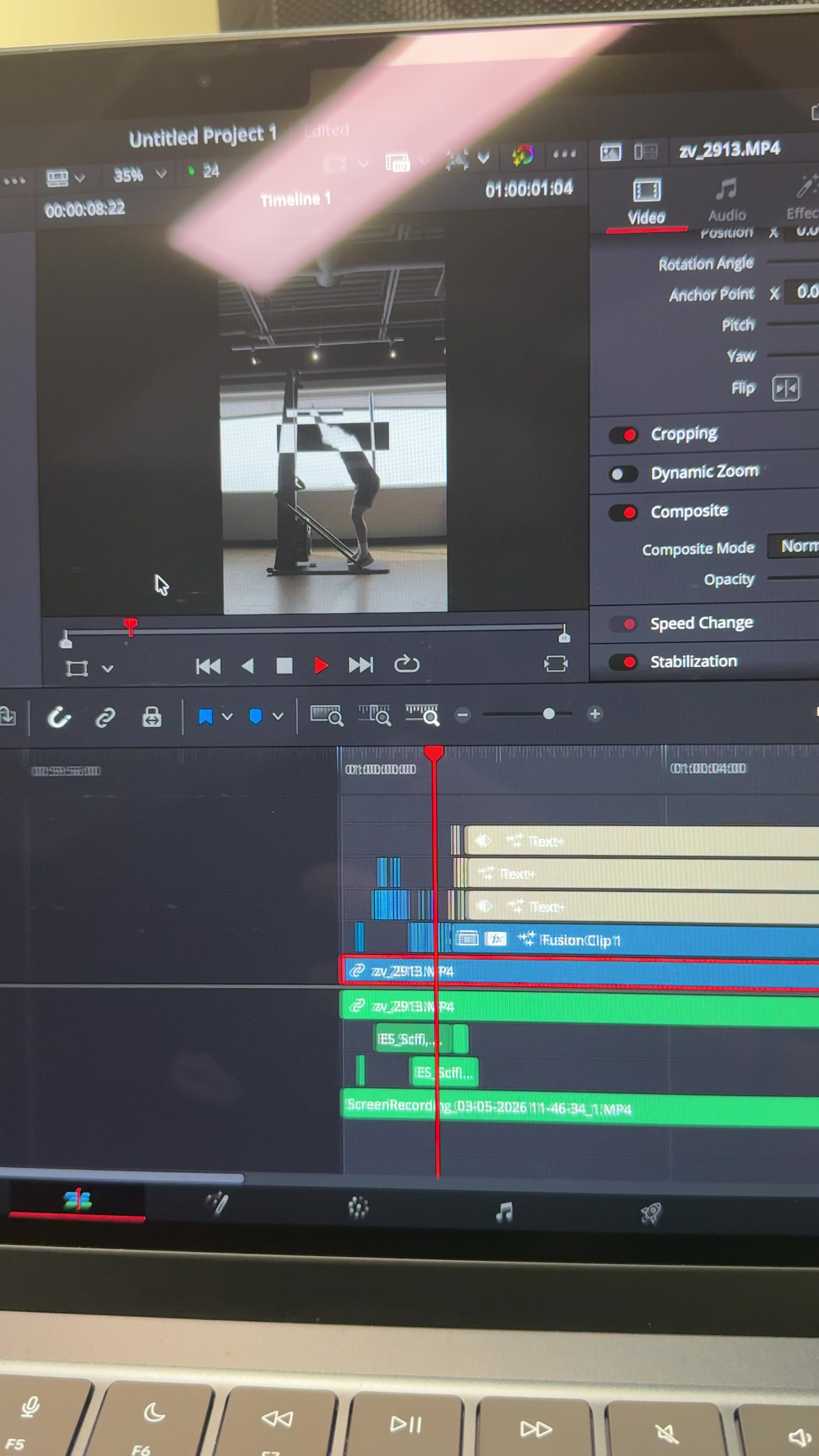The width and height of the screenshot is (819, 1456).
Task: Click the match frame icon under viewer
Action: [555, 664]
